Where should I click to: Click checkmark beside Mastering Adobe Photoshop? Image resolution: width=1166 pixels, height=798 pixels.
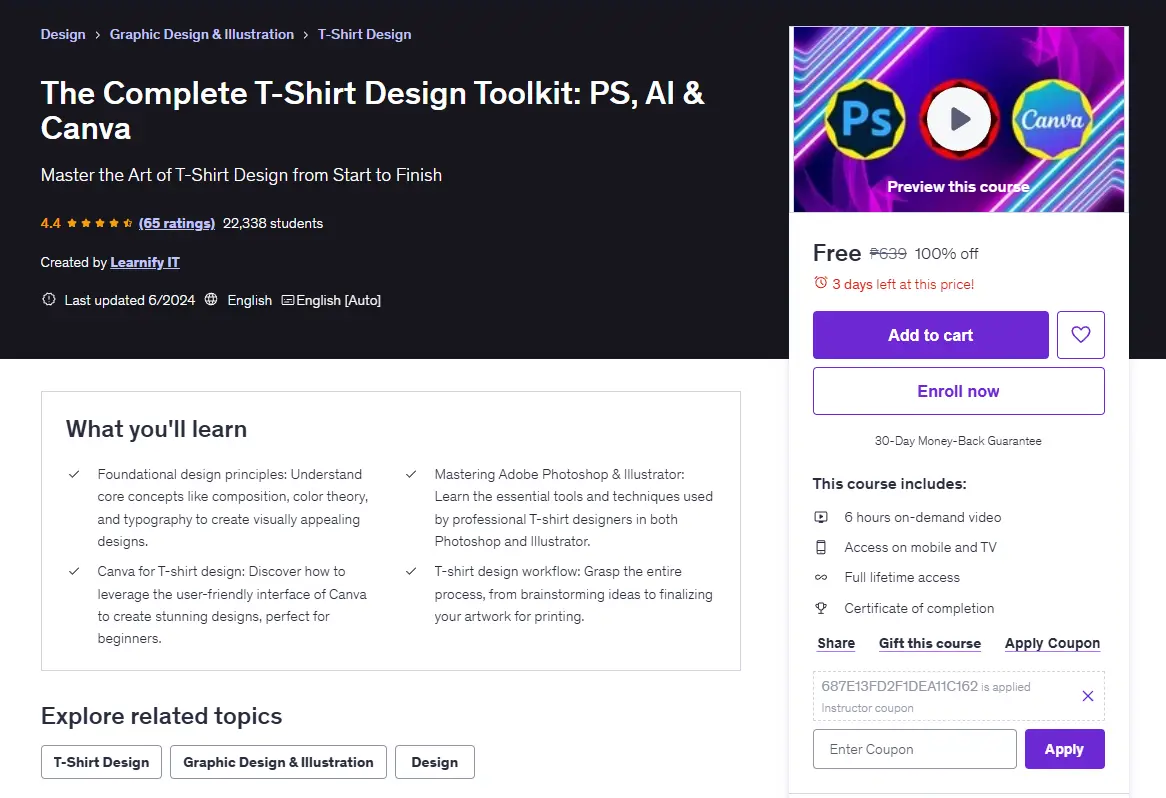point(410,474)
